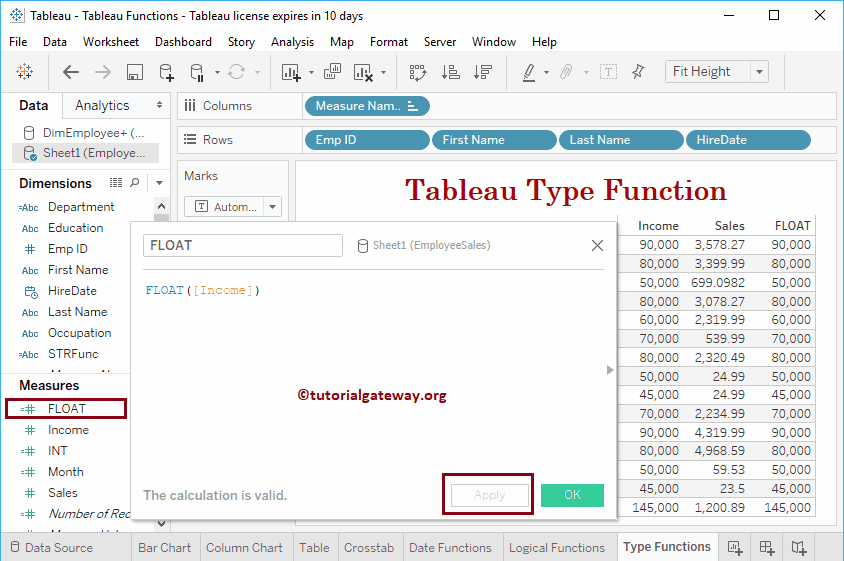Open the Fit Height dropdown
The width and height of the screenshot is (844, 561).
click(759, 72)
